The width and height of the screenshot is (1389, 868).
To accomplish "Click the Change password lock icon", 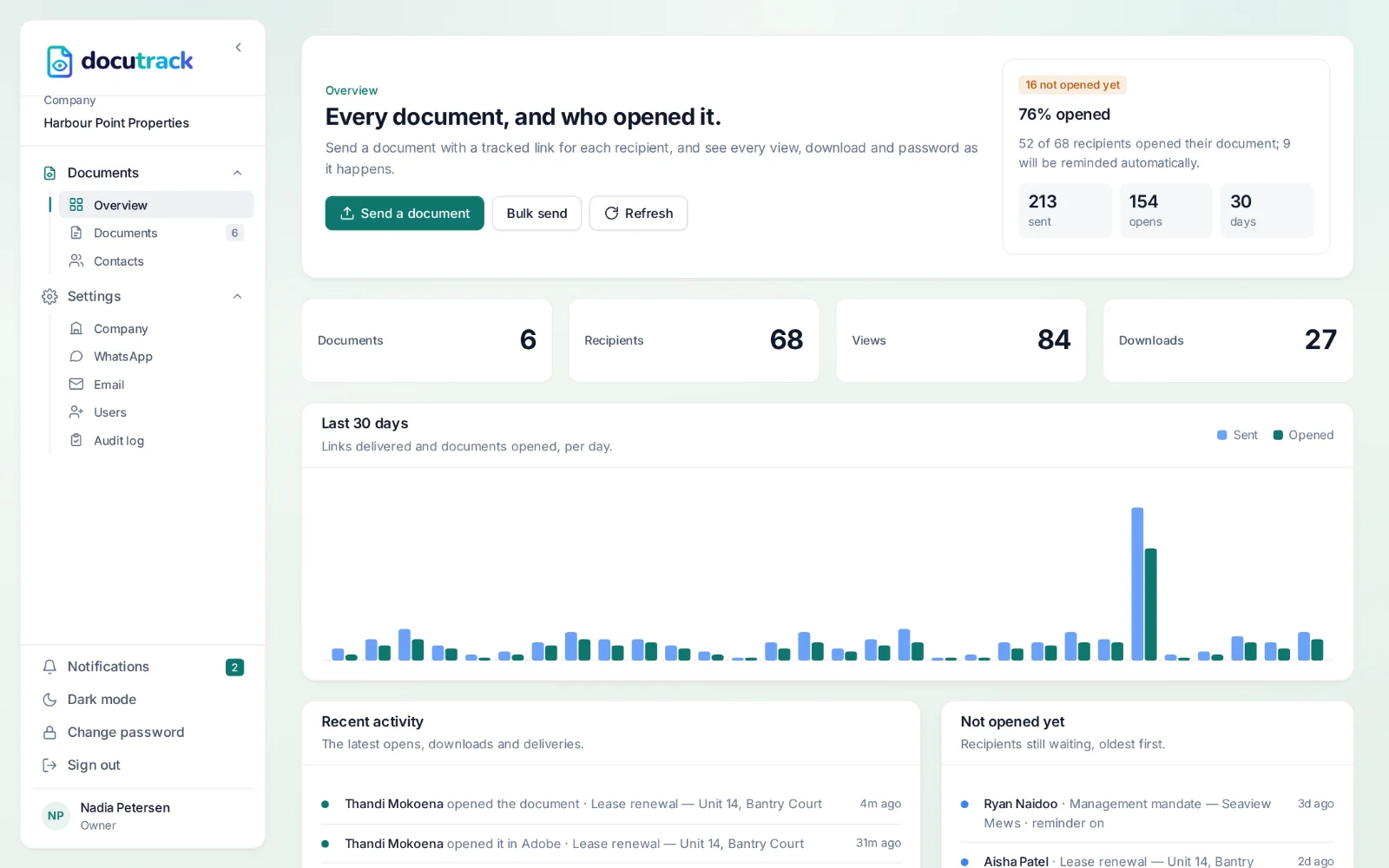I will (x=49, y=733).
